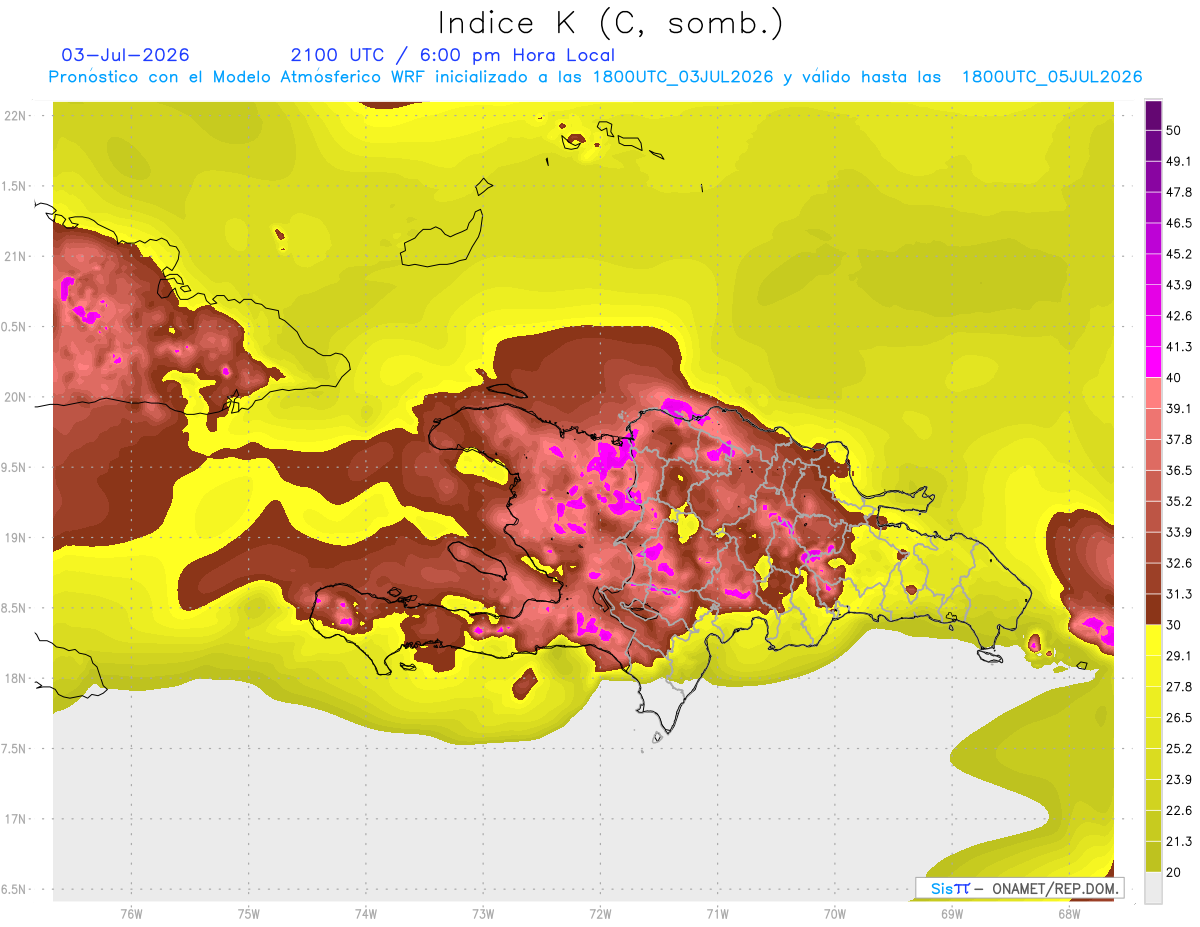The width and height of the screenshot is (1200, 927).
Task: Click the colorbar value '20'
Action: click(1174, 872)
